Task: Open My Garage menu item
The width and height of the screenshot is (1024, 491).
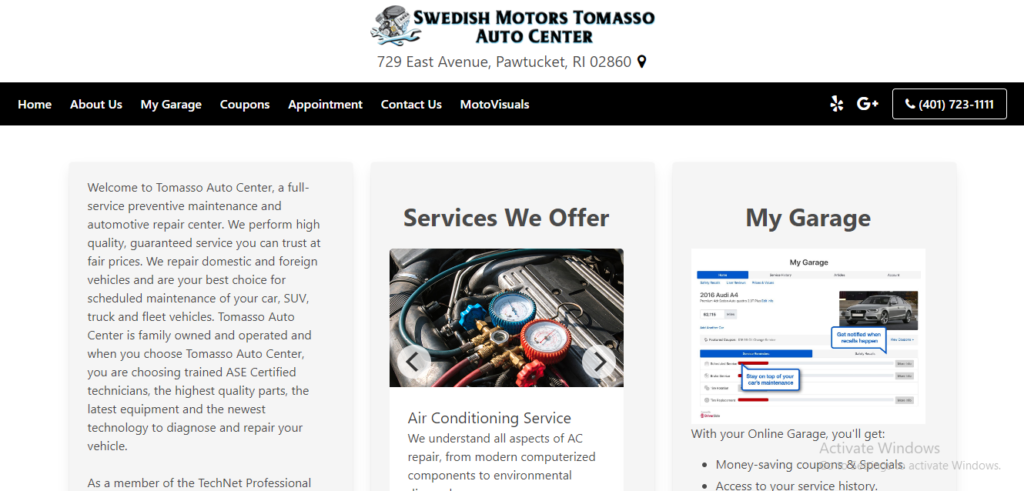Action: pyautogui.click(x=171, y=104)
